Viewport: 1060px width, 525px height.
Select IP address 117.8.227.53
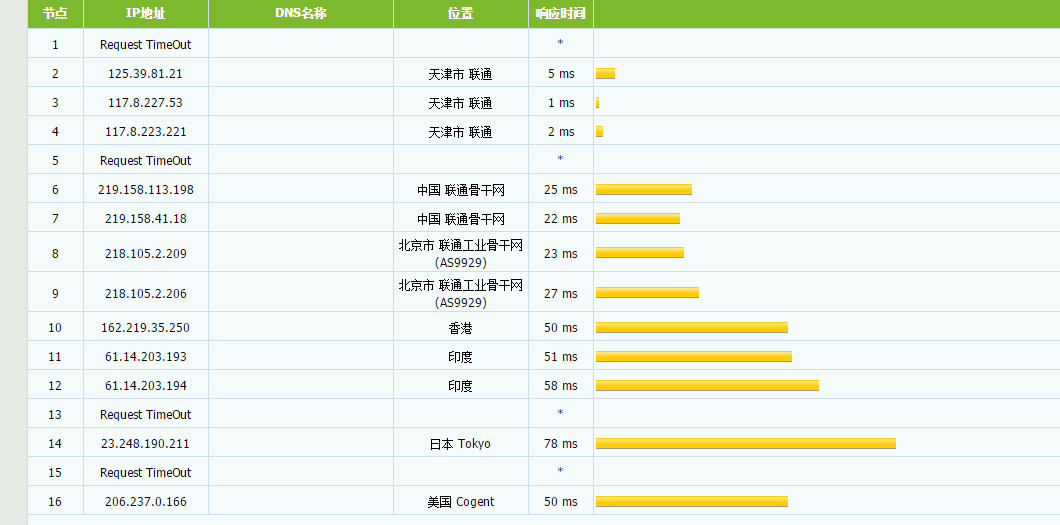pyautogui.click(x=145, y=103)
